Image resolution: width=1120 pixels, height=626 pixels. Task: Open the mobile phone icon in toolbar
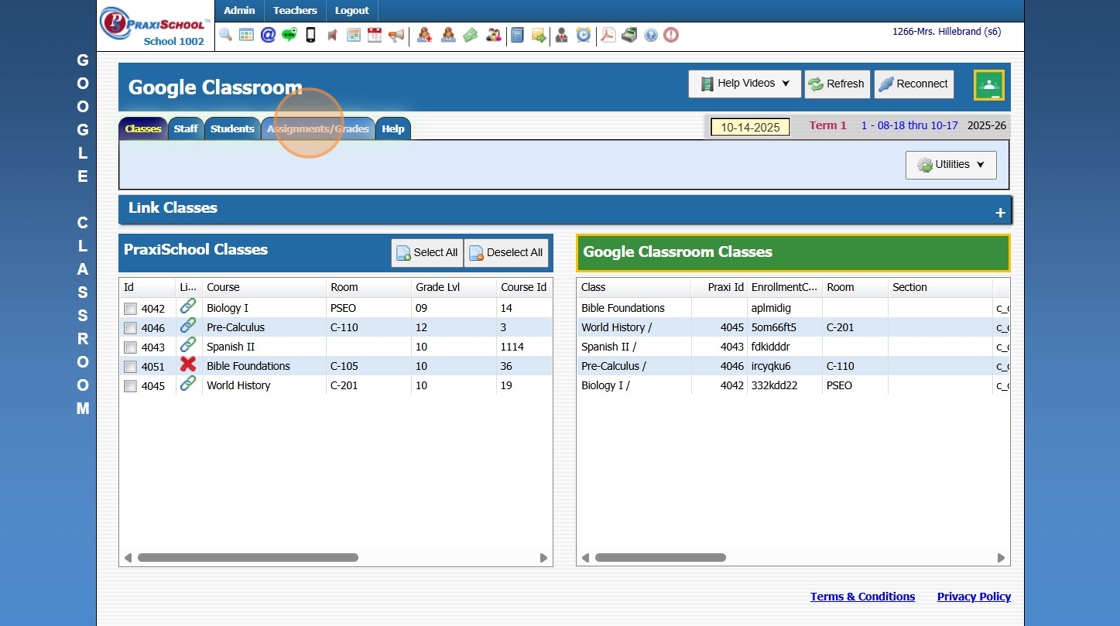coord(311,35)
